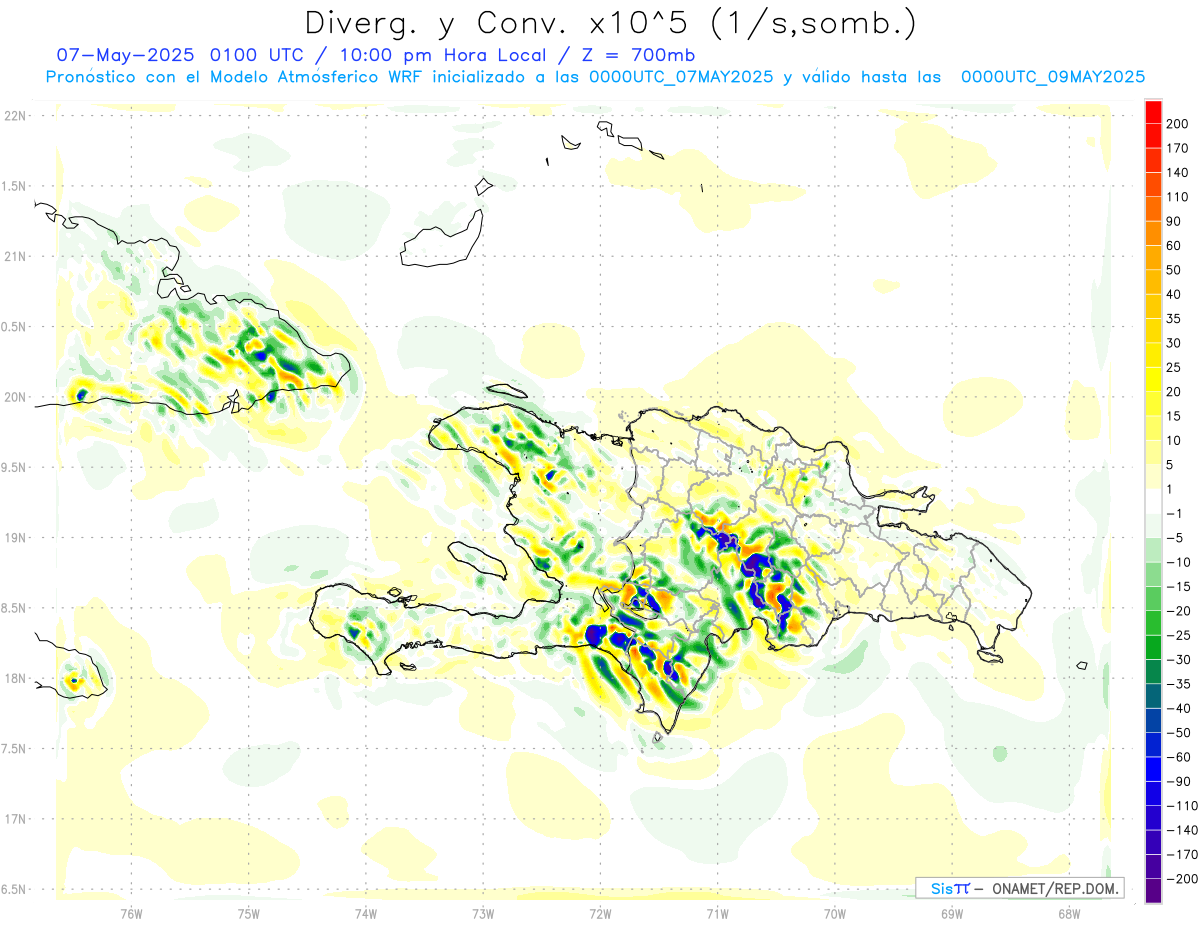Click the '73W' longitude label

[483, 912]
